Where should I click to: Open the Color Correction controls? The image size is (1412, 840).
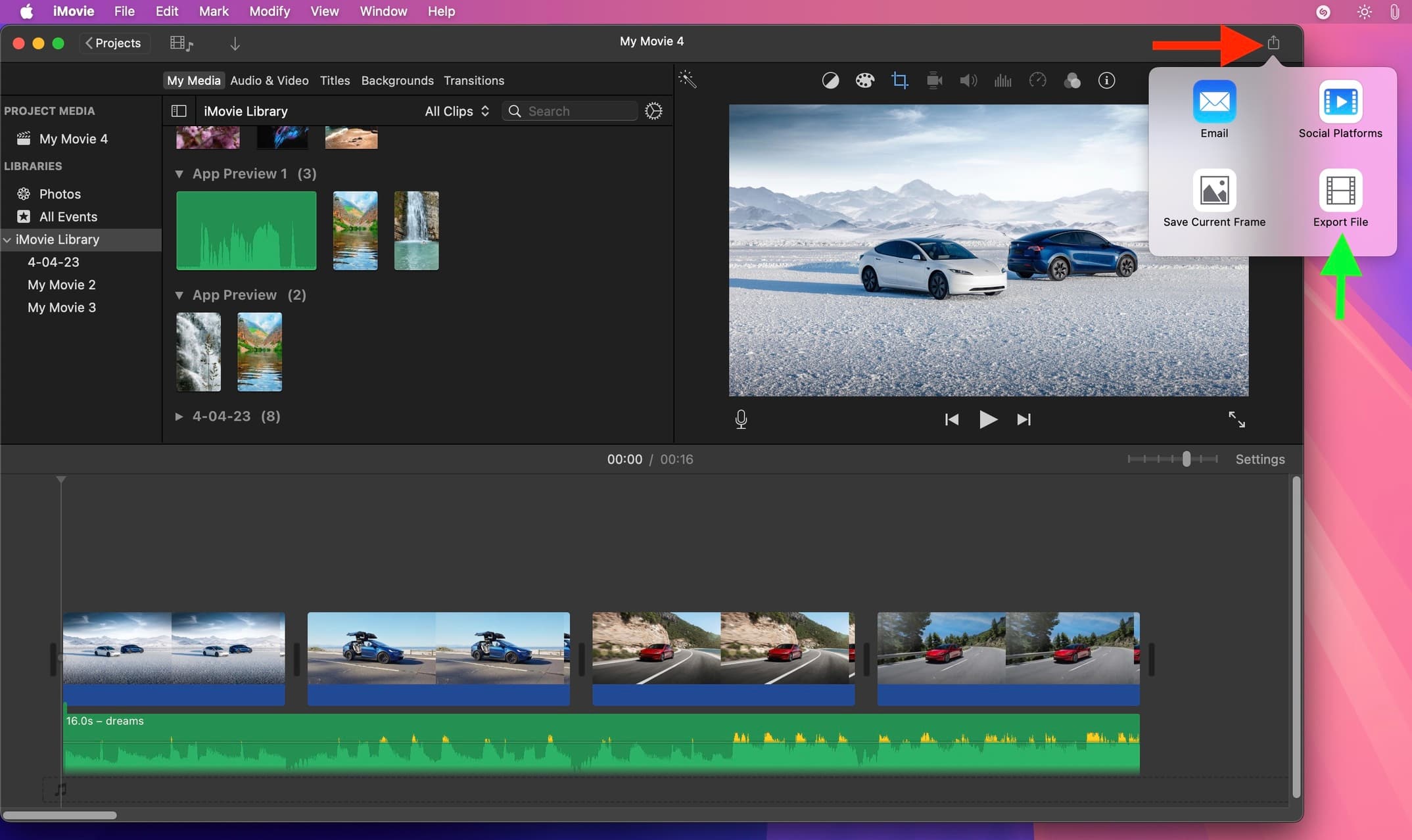(865, 80)
